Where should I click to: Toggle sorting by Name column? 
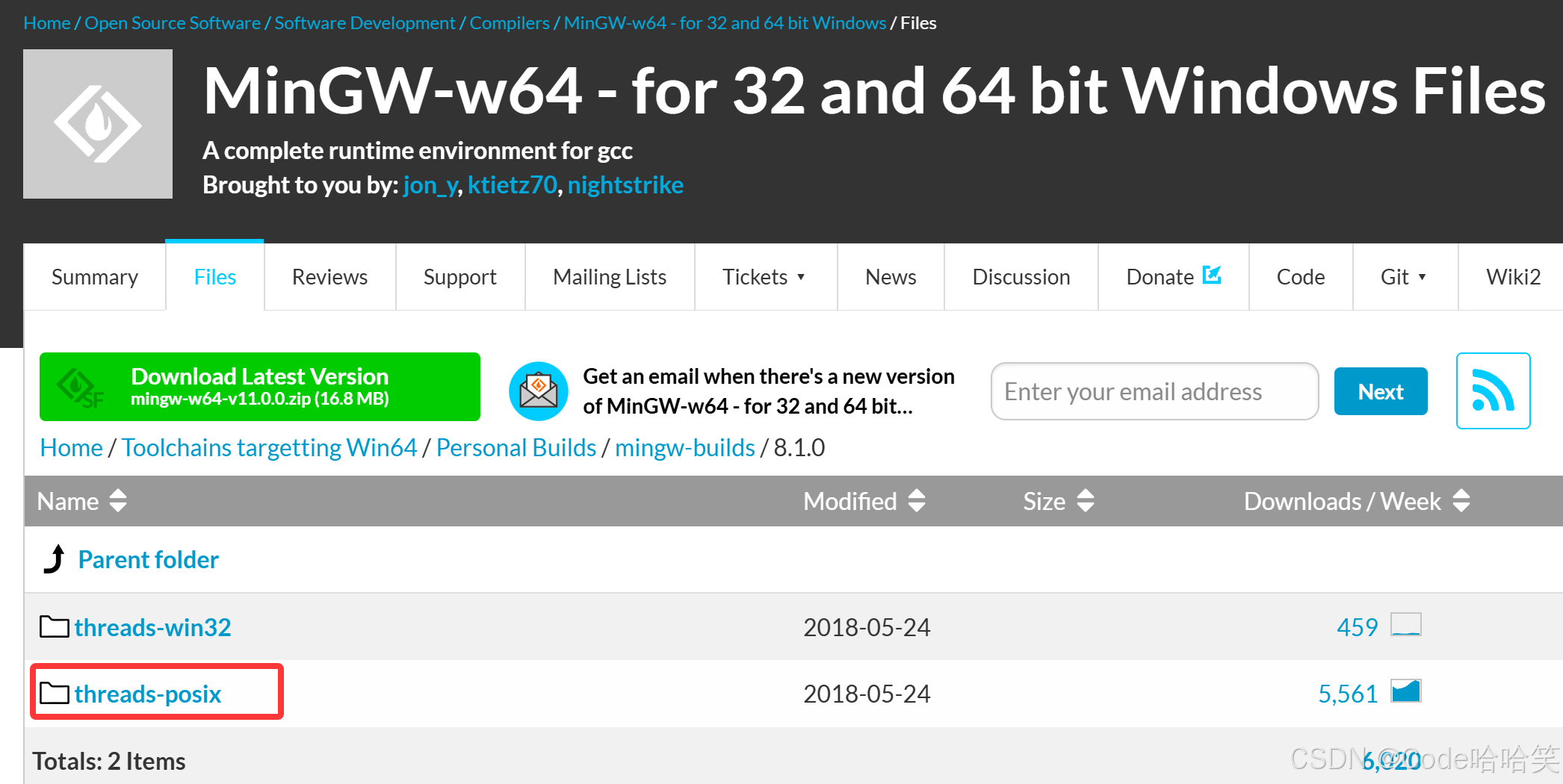[118, 501]
